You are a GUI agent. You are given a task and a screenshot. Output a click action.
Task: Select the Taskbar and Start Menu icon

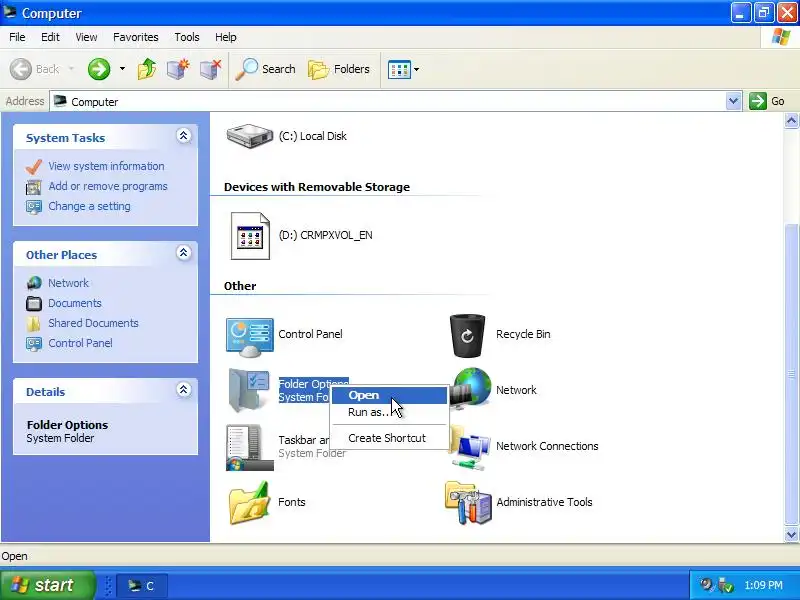(x=249, y=447)
